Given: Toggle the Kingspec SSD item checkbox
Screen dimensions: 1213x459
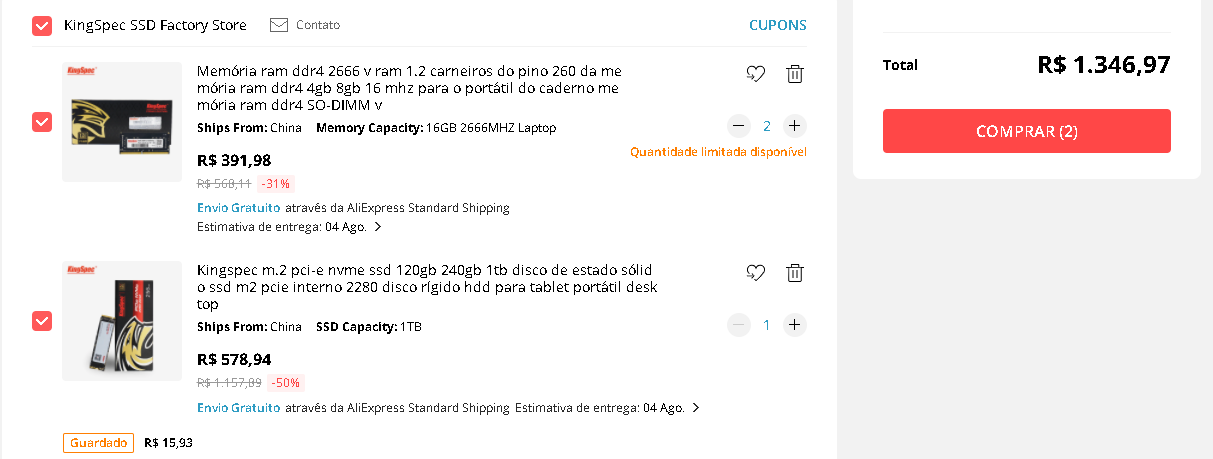Looking at the screenshot, I should pos(42,321).
